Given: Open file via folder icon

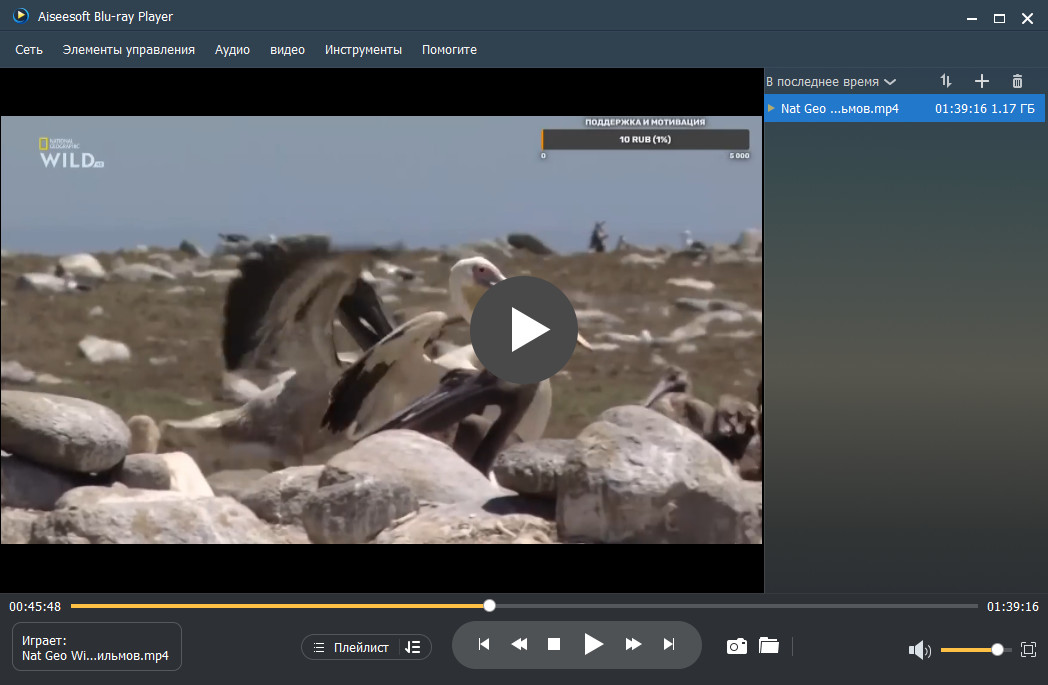Looking at the screenshot, I should pos(769,646).
